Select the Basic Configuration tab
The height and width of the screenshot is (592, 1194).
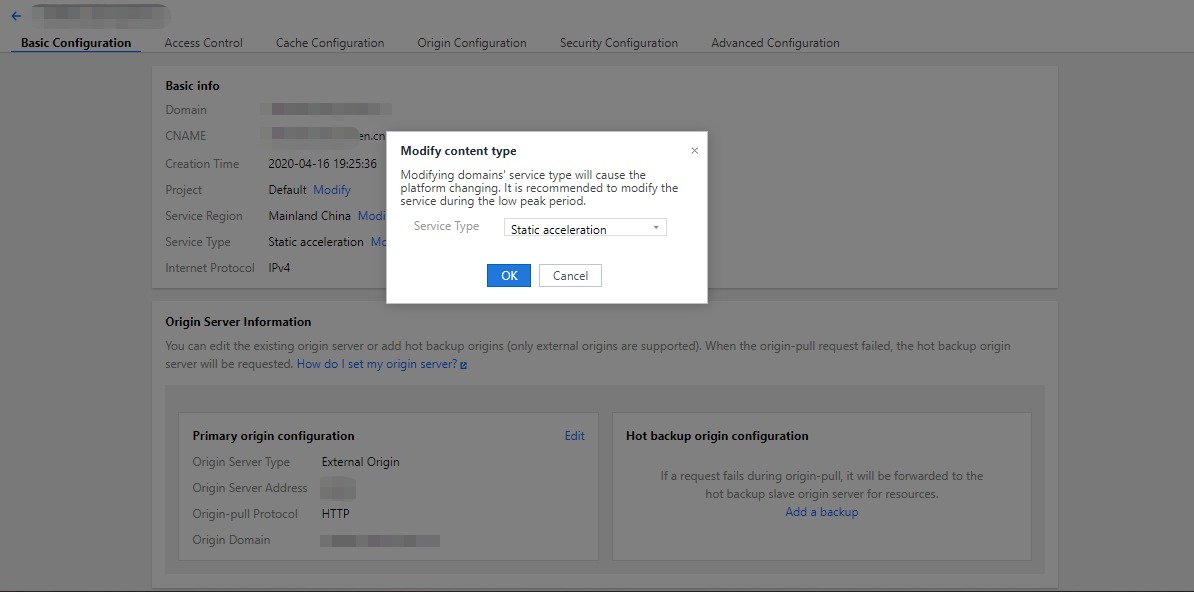[x=76, y=43]
